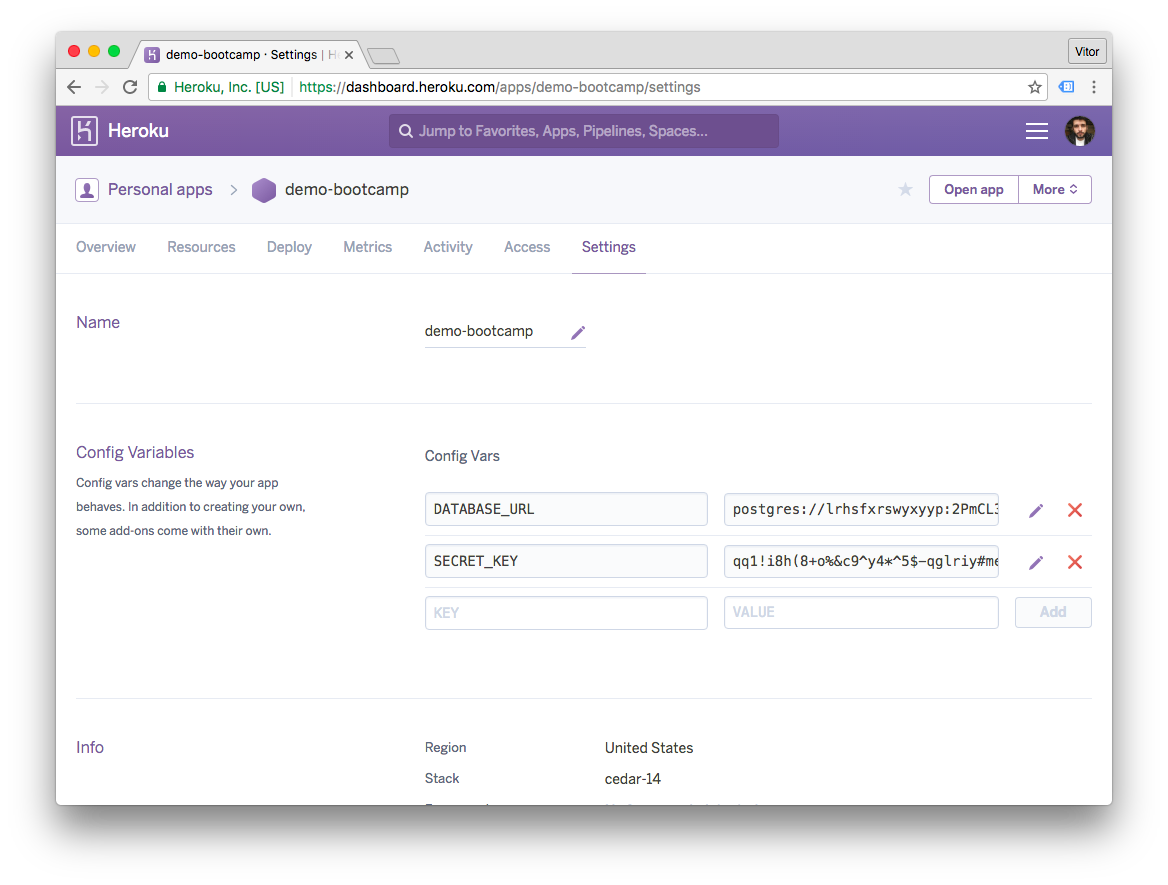The height and width of the screenshot is (885, 1168).
Task: Switch to the Deploy tab
Action: 289,247
